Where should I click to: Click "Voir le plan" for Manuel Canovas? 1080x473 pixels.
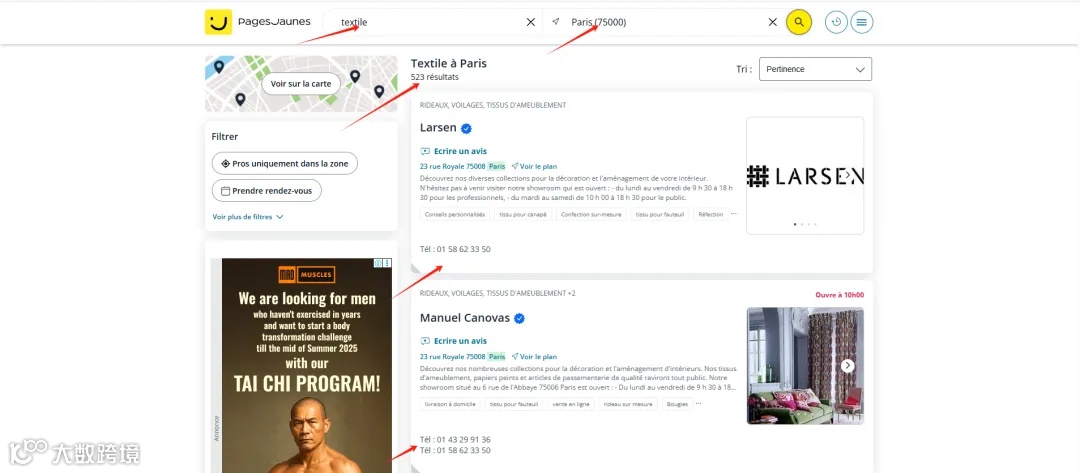(x=534, y=357)
